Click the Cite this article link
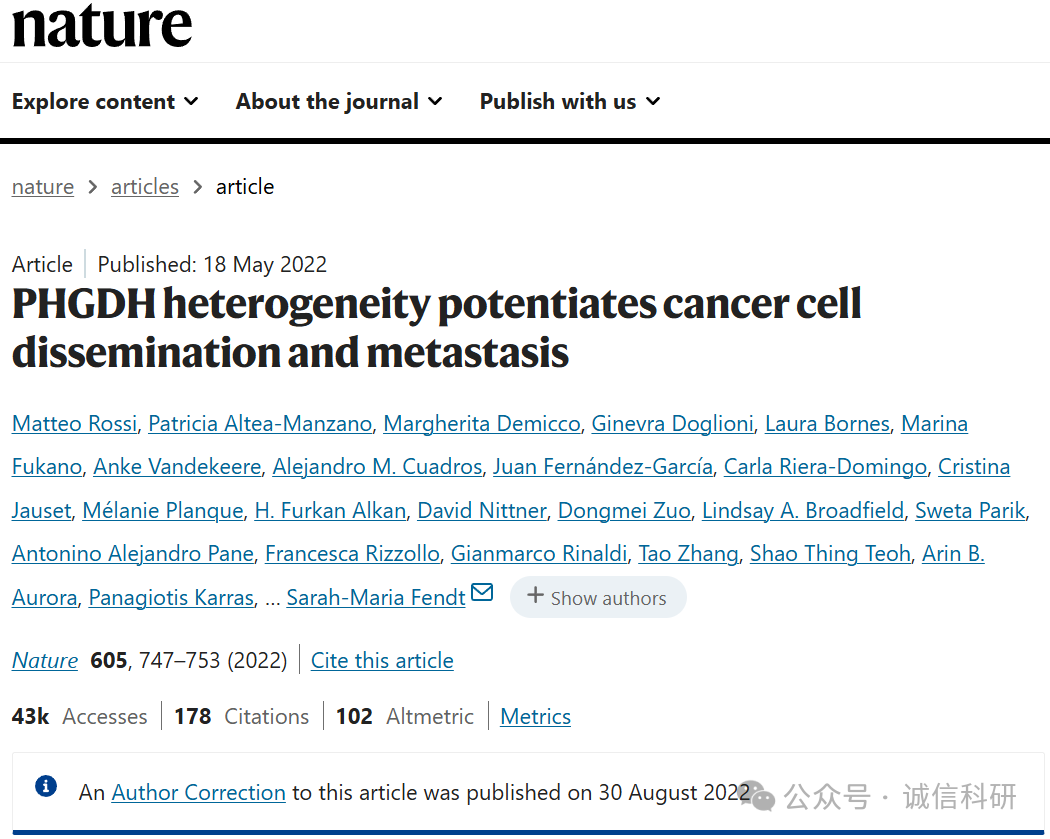The width and height of the screenshot is (1050, 839). coord(382,661)
